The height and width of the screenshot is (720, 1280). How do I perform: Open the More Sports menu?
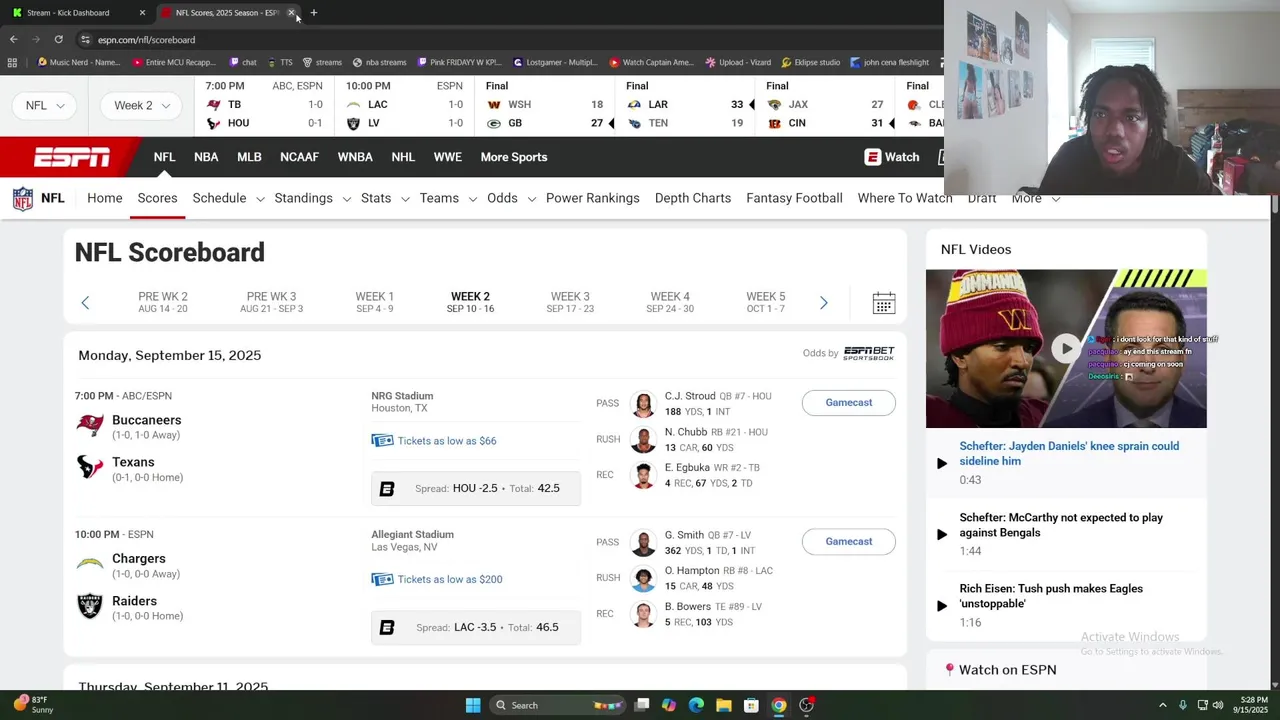[514, 157]
